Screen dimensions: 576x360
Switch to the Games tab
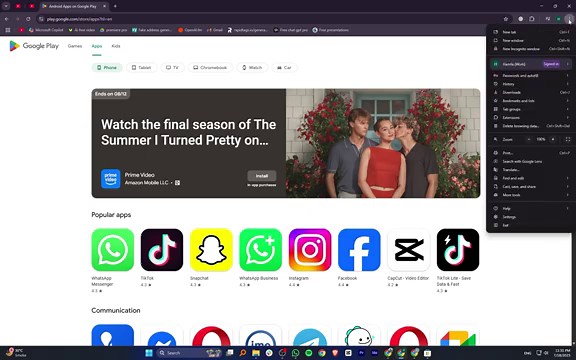(x=75, y=46)
